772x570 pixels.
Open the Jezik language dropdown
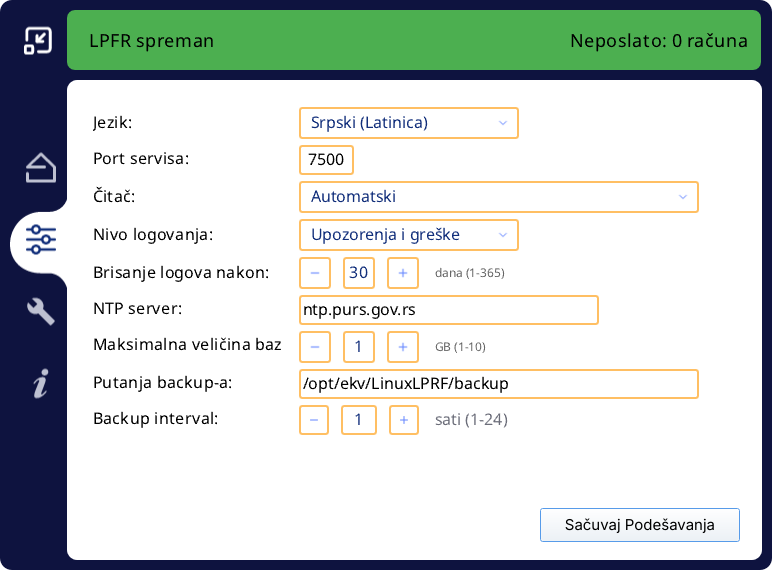[408, 123]
